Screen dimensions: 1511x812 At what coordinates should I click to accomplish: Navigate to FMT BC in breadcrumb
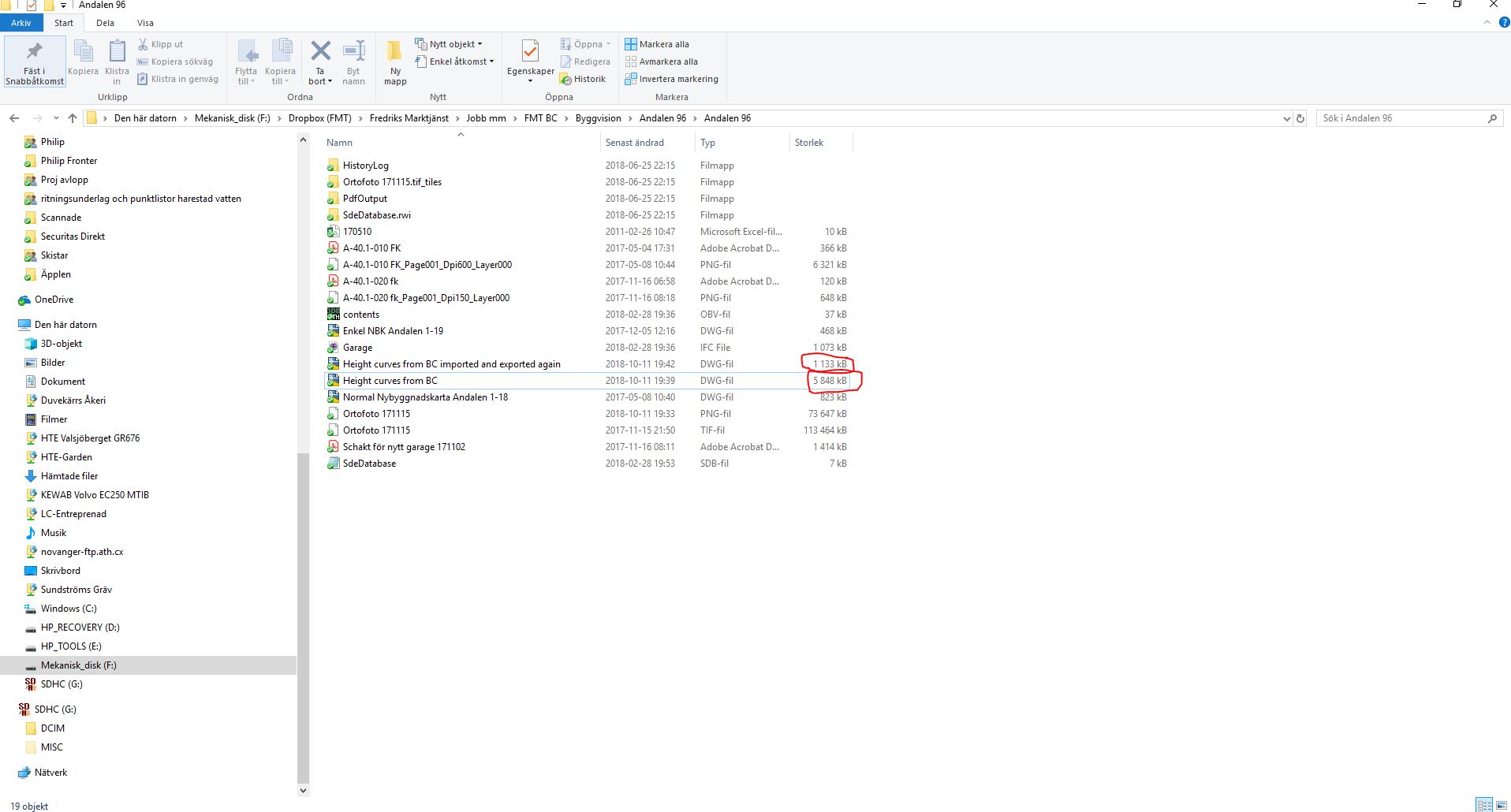(540, 118)
